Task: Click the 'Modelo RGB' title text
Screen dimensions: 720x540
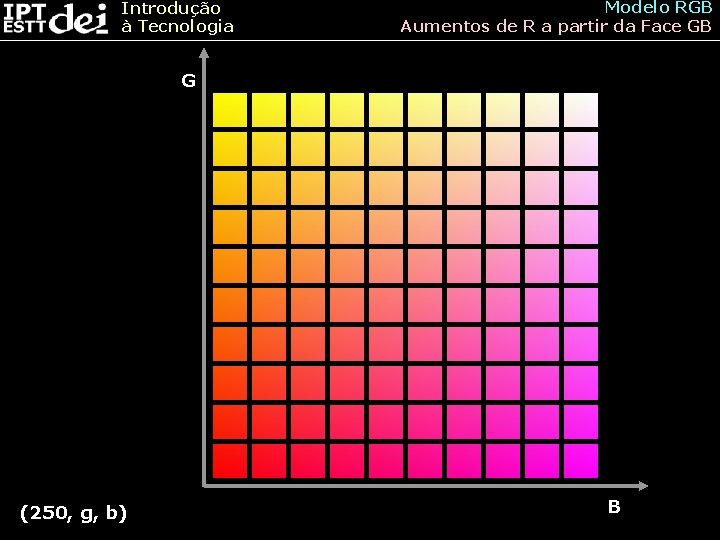Action: click(658, 7)
